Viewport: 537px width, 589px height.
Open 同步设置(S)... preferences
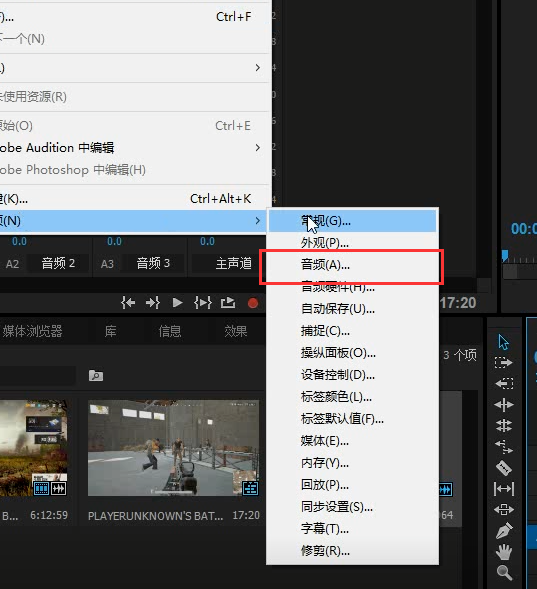point(352,507)
